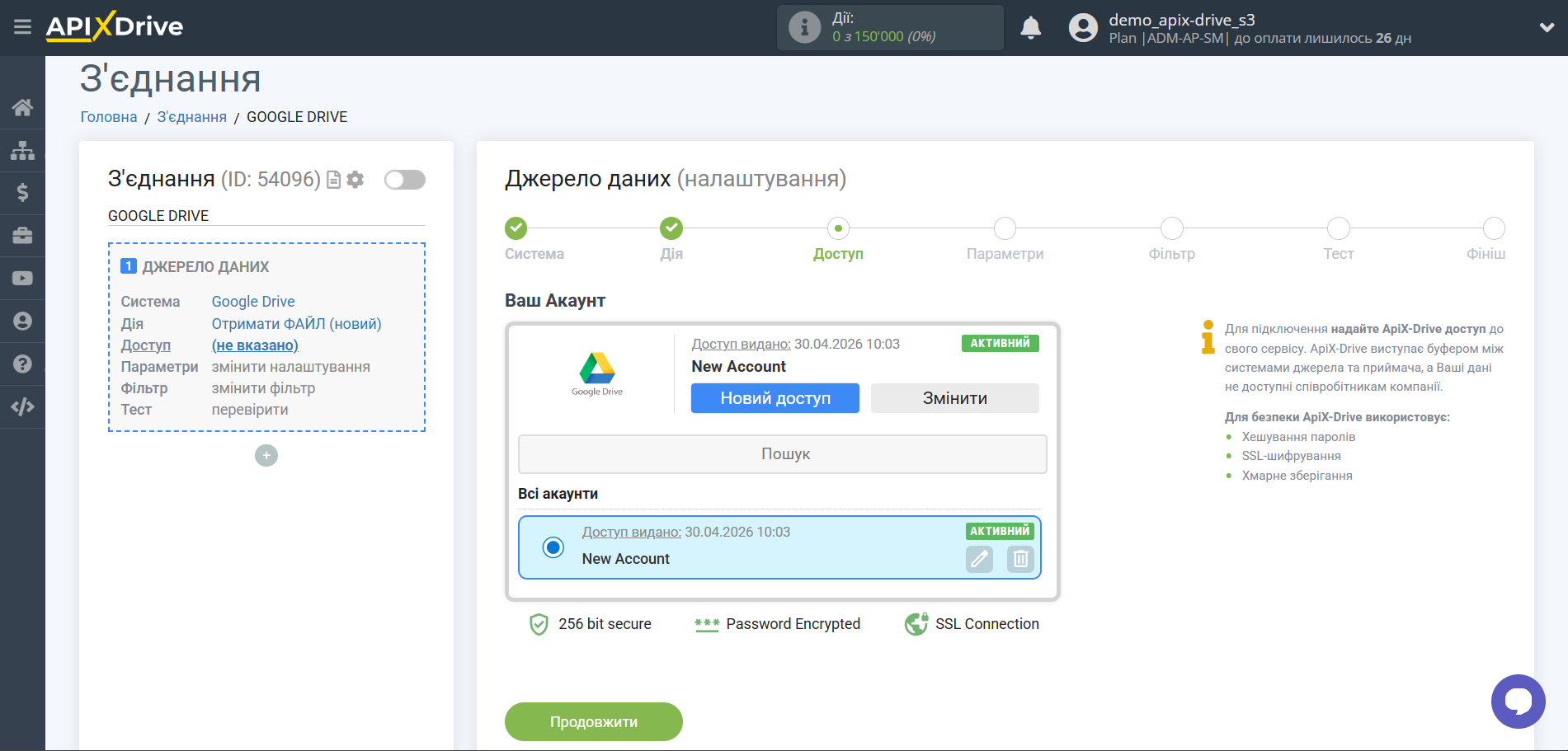The height and width of the screenshot is (751, 1568).
Task: Open the help question sidebar icon
Action: (22, 364)
